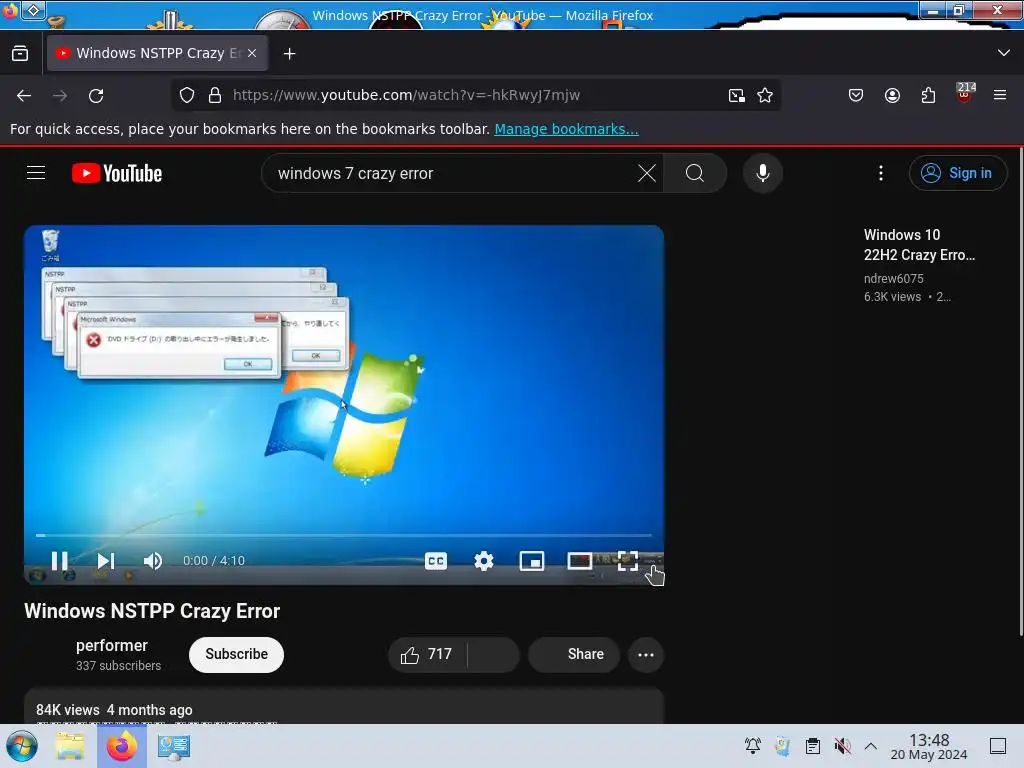The height and width of the screenshot is (768, 1024).
Task: Expand the list all tabs chevron
Action: click(x=1004, y=53)
